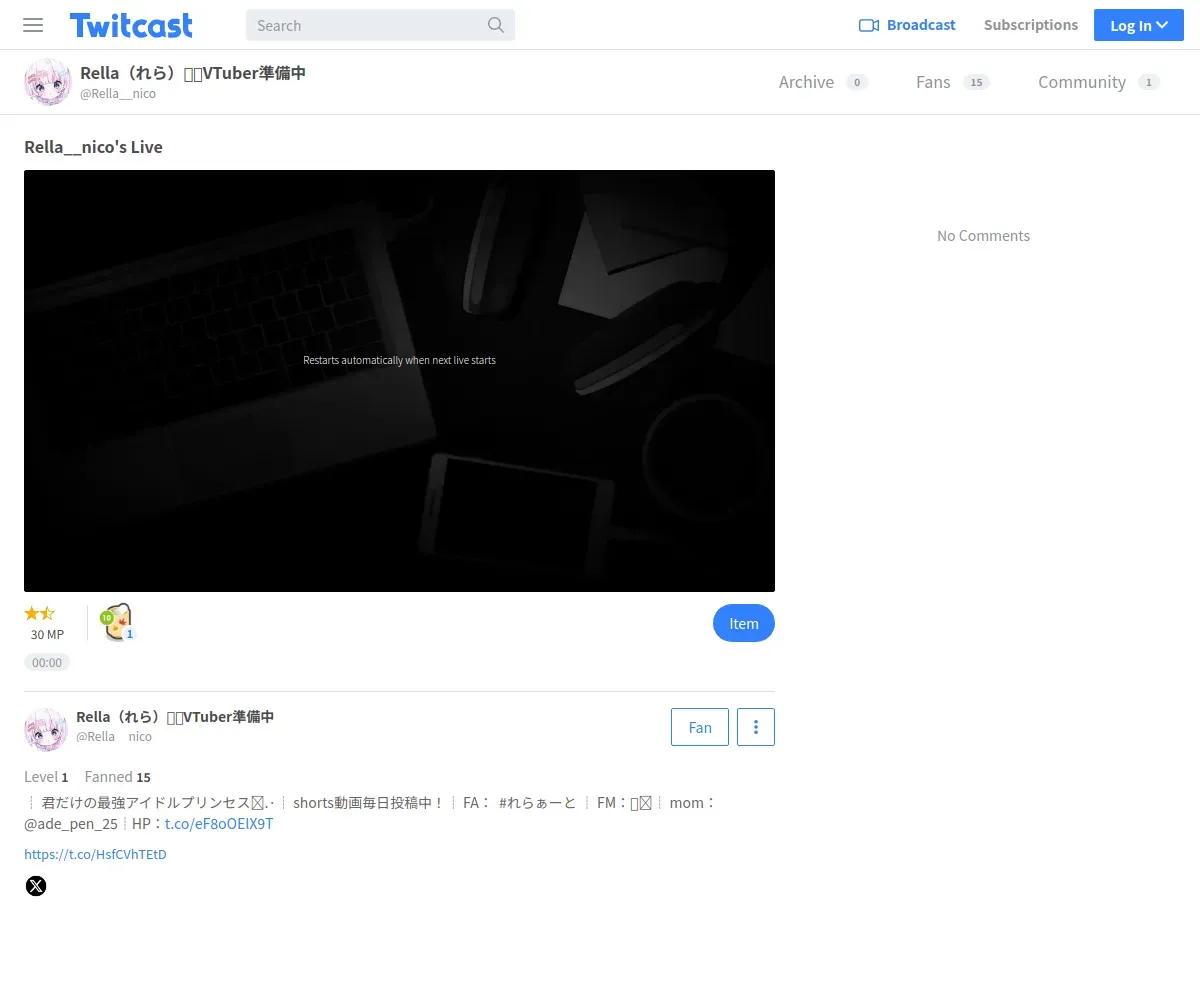Image resolution: width=1200 pixels, height=1000 pixels.
Task: Click the No Comments text
Action: coord(983,236)
